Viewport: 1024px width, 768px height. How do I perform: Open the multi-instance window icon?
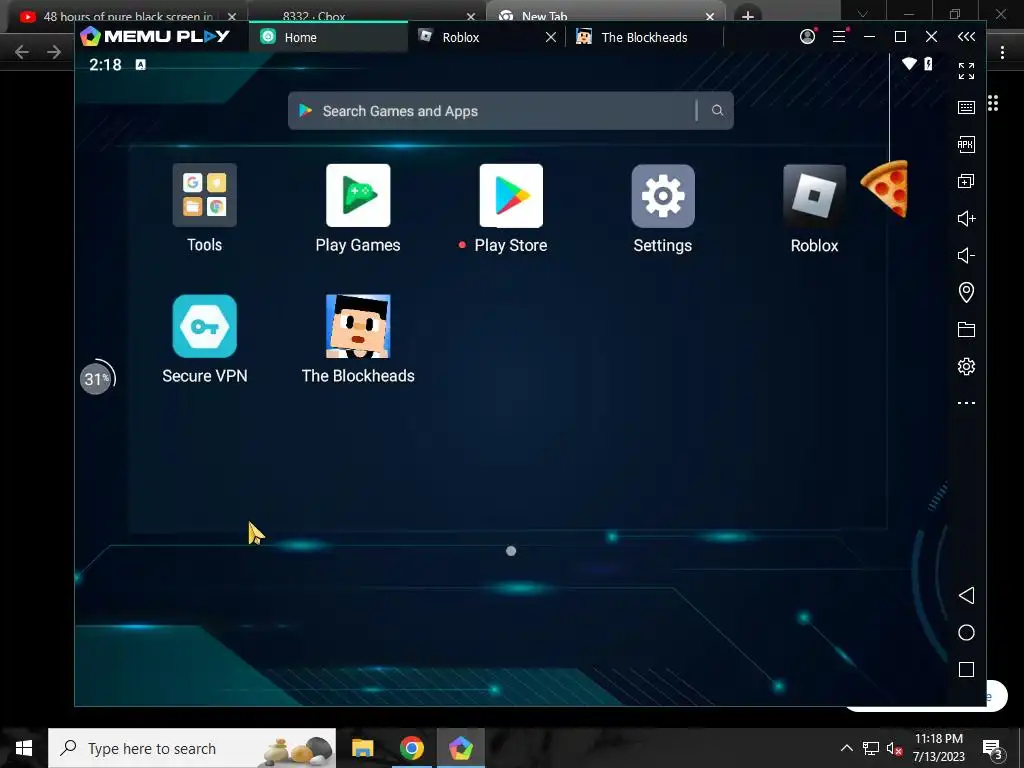(x=967, y=181)
